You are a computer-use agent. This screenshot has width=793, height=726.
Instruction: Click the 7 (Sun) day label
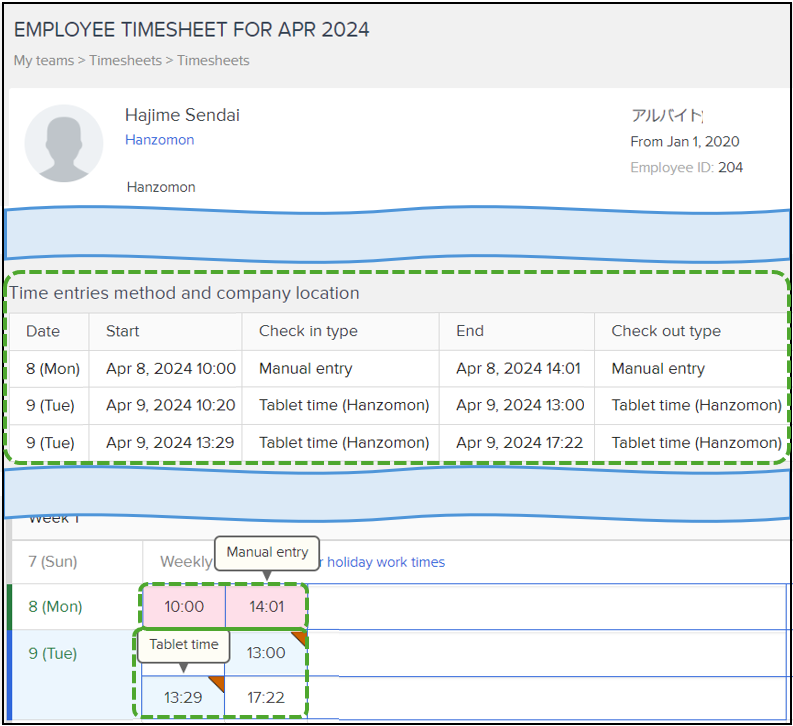[52, 562]
